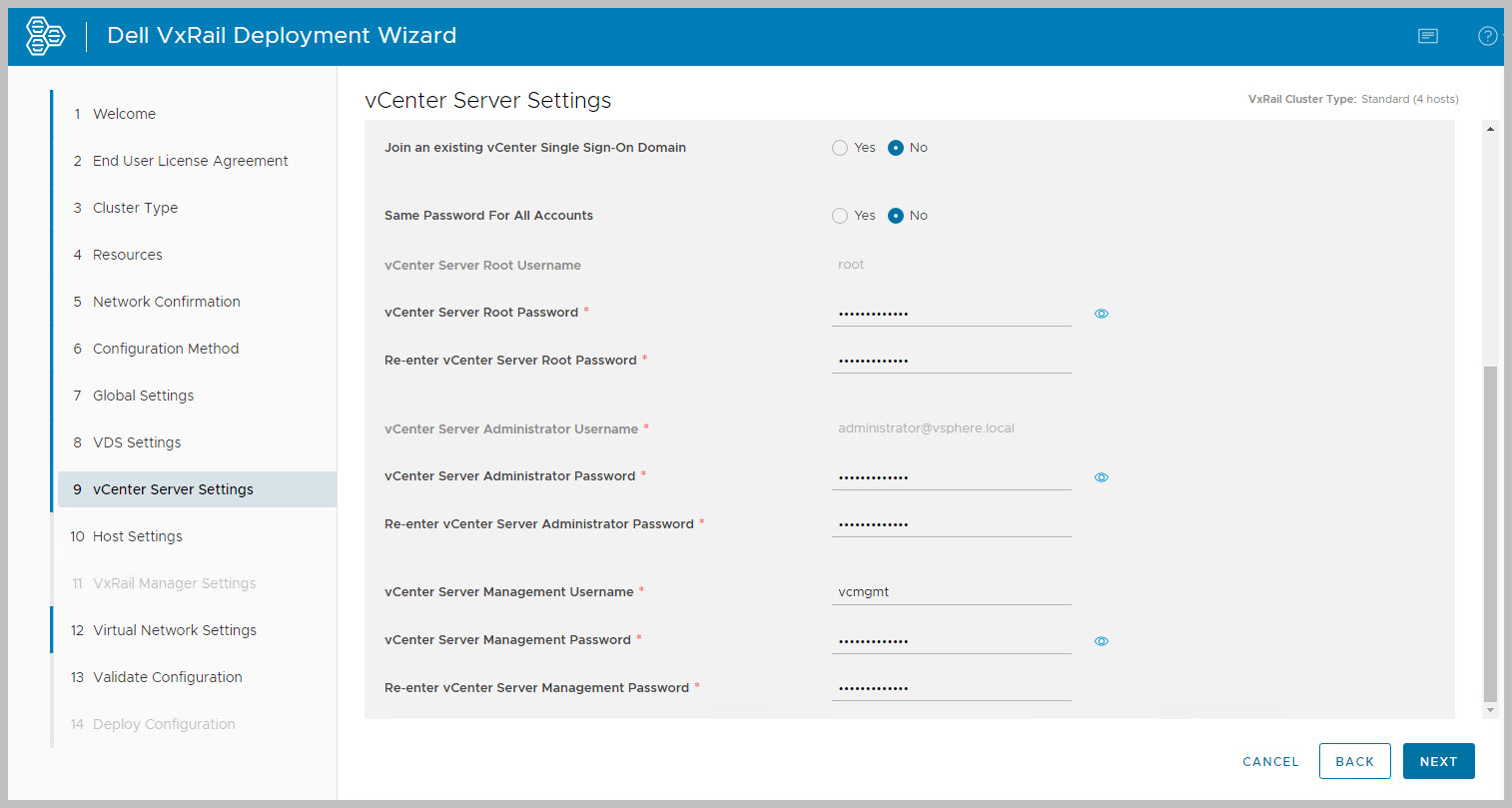Image resolution: width=1512 pixels, height=808 pixels.
Task: Reveal the vCenter Server Root Password
Action: tap(1102, 314)
